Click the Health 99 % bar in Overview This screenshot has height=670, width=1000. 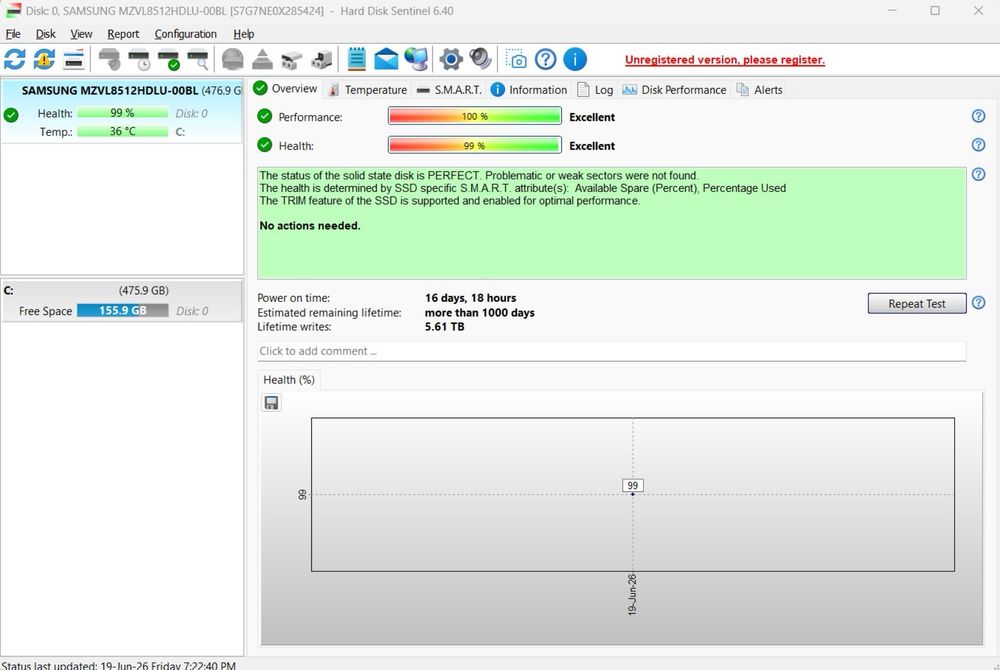point(474,145)
